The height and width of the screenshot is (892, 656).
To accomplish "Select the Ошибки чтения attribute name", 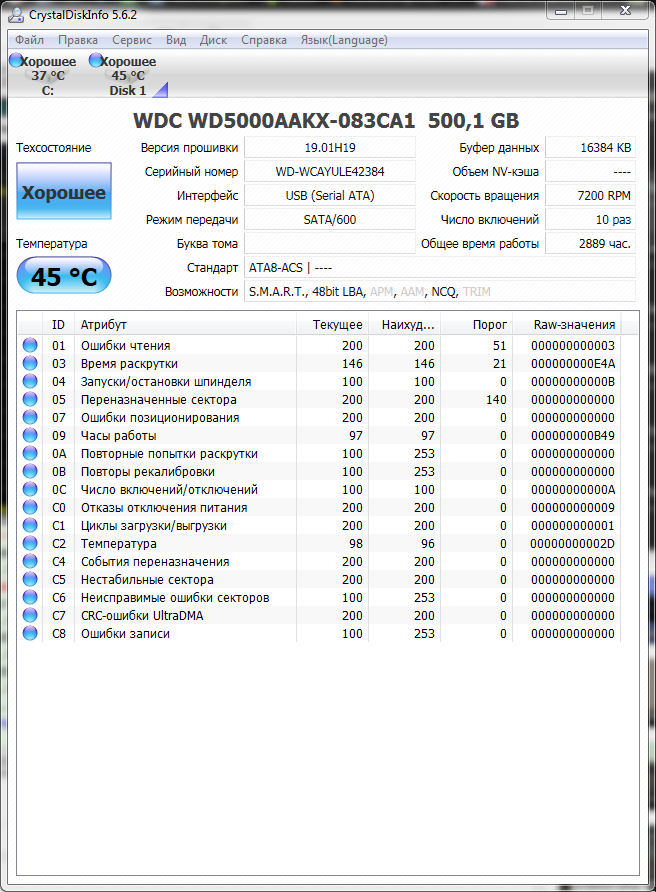I will [126, 346].
